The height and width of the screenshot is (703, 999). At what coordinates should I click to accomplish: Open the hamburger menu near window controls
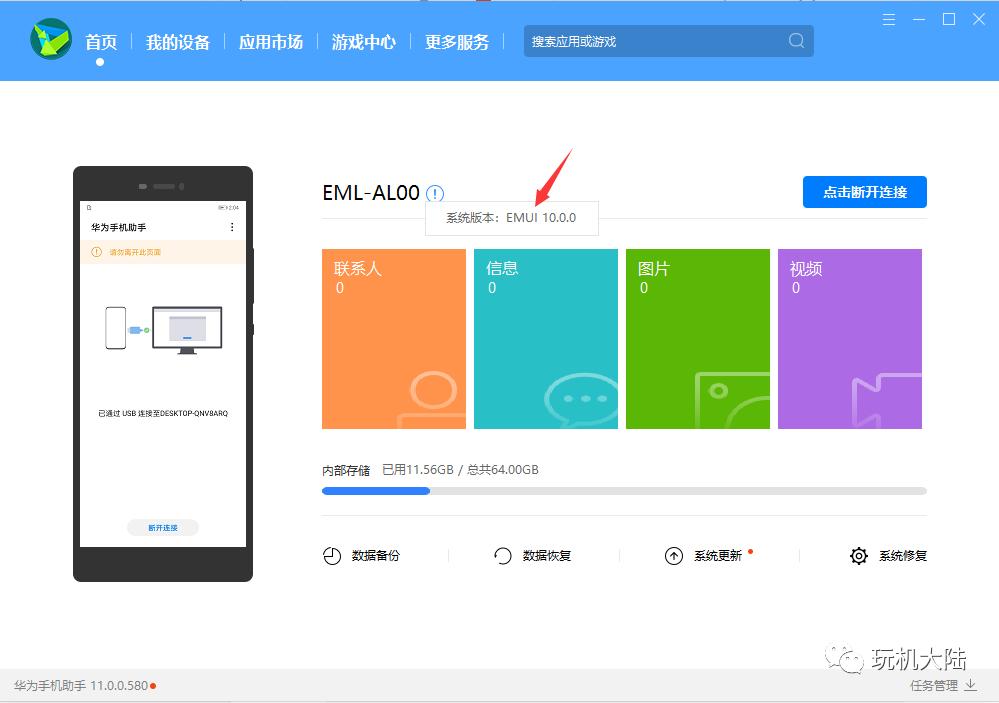[x=888, y=19]
